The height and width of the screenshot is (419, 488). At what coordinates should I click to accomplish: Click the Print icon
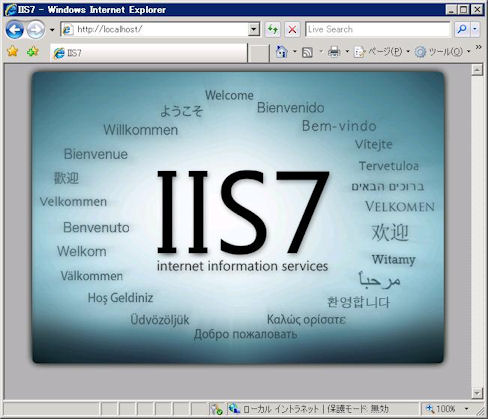pos(334,52)
